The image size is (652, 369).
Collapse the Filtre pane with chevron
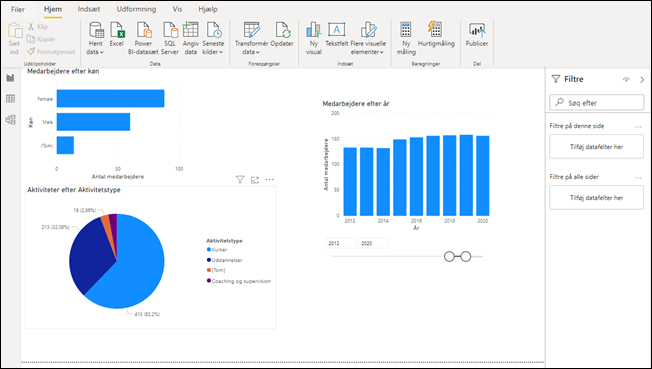point(642,79)
